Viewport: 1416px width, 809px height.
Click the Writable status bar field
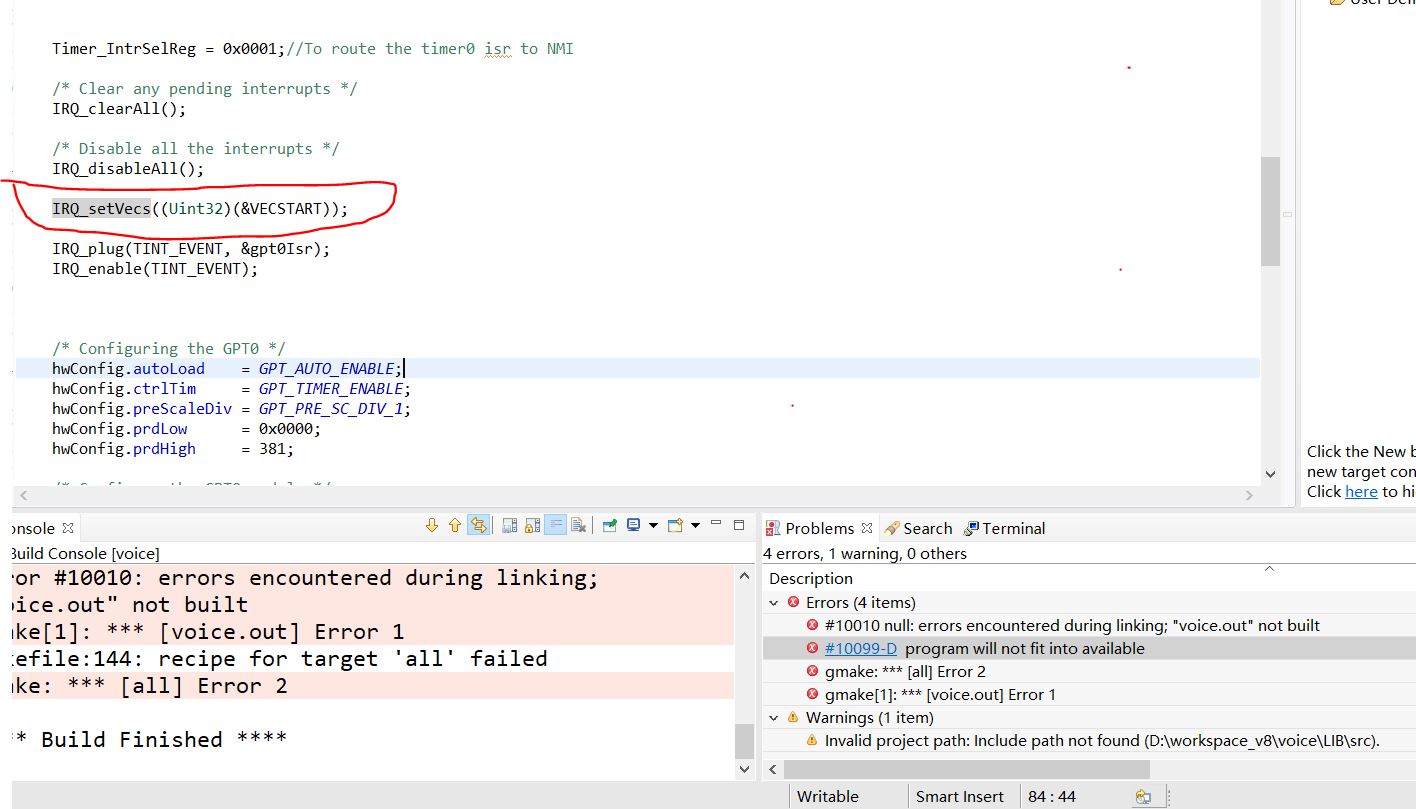click(827, 797)
